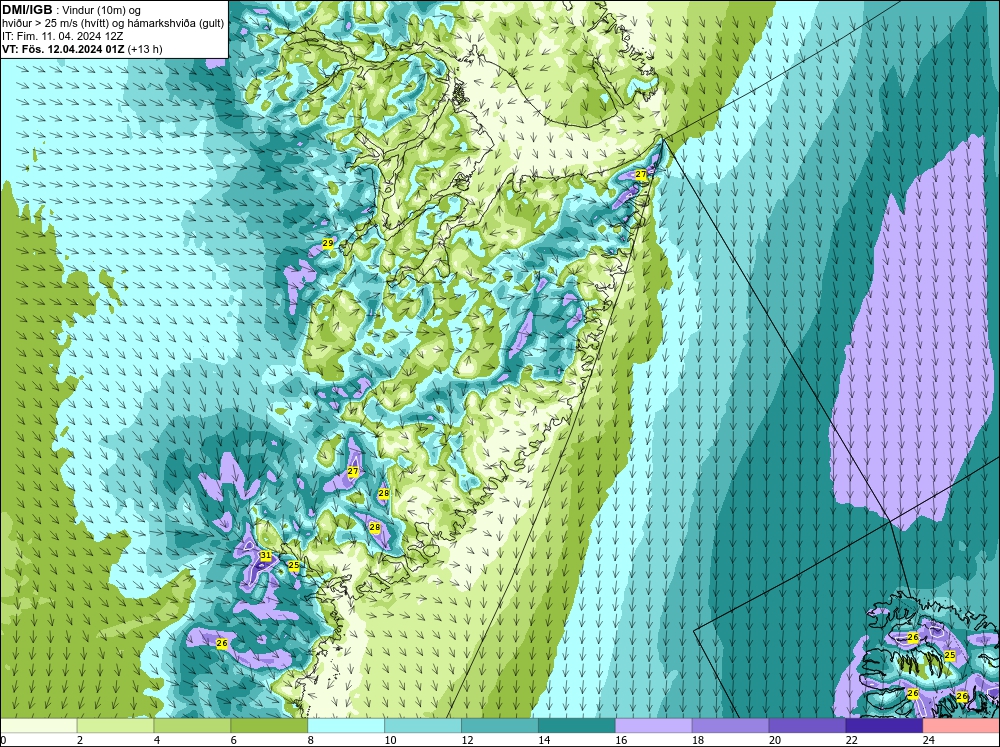The width and height of the screenshot is (1000, 747).
Task: Click the 18–20 m/s medium purple legend swatch
Action: coord(730,726)
